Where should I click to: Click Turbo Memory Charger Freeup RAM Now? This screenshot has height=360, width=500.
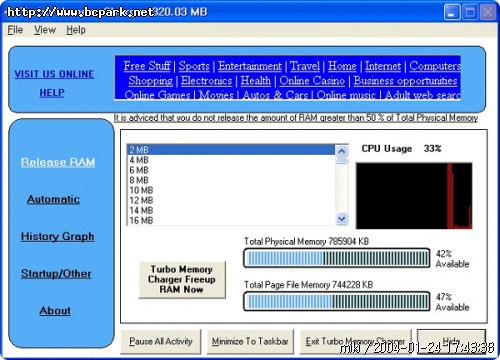coord(182,279)
